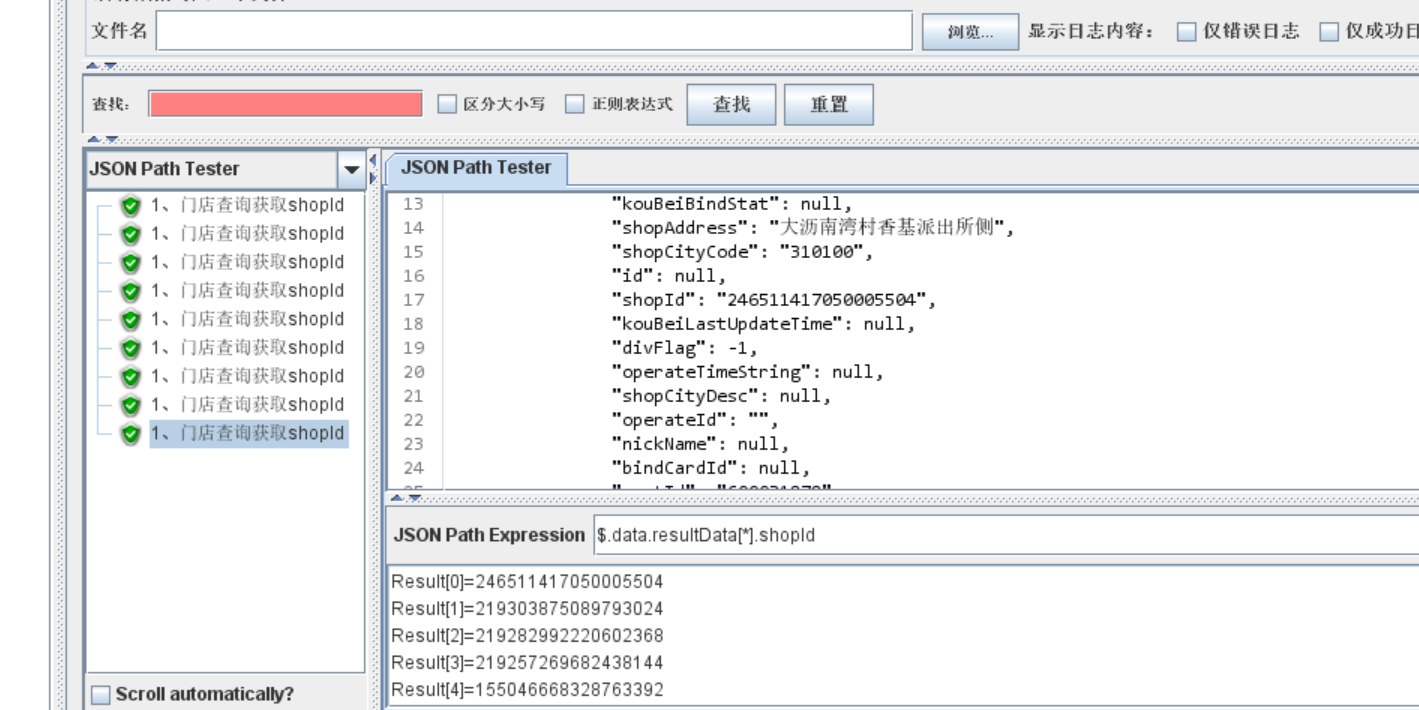Click the "operateId": "" line
This screenshot has height=710, width=1419.
(695, 420)
